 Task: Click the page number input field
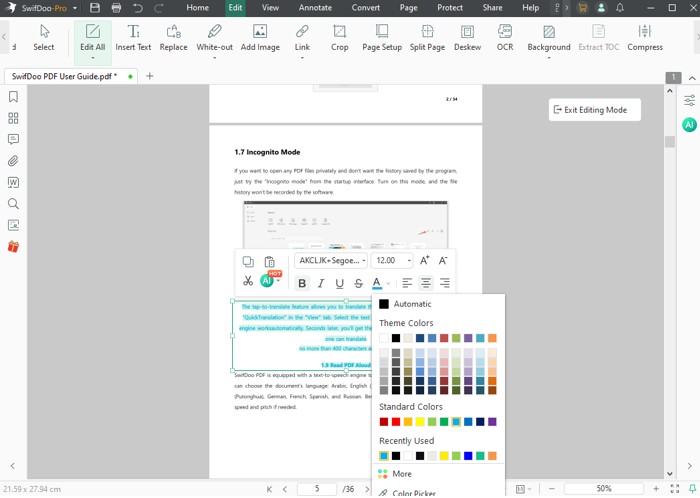pyautogui.click(x=317, y=489)
